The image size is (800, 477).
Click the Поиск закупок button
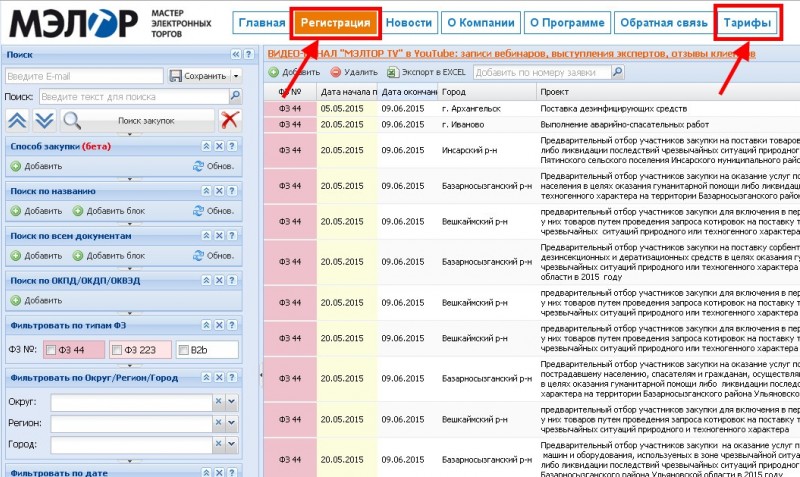(137, 121)
